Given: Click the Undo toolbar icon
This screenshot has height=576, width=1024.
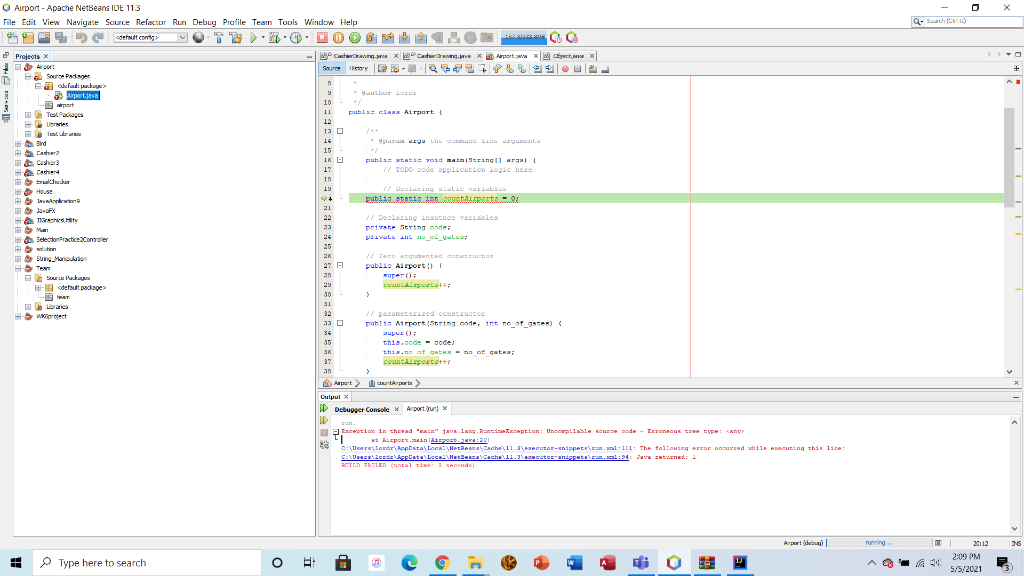Looking at the screenshot, I should 81,37.
